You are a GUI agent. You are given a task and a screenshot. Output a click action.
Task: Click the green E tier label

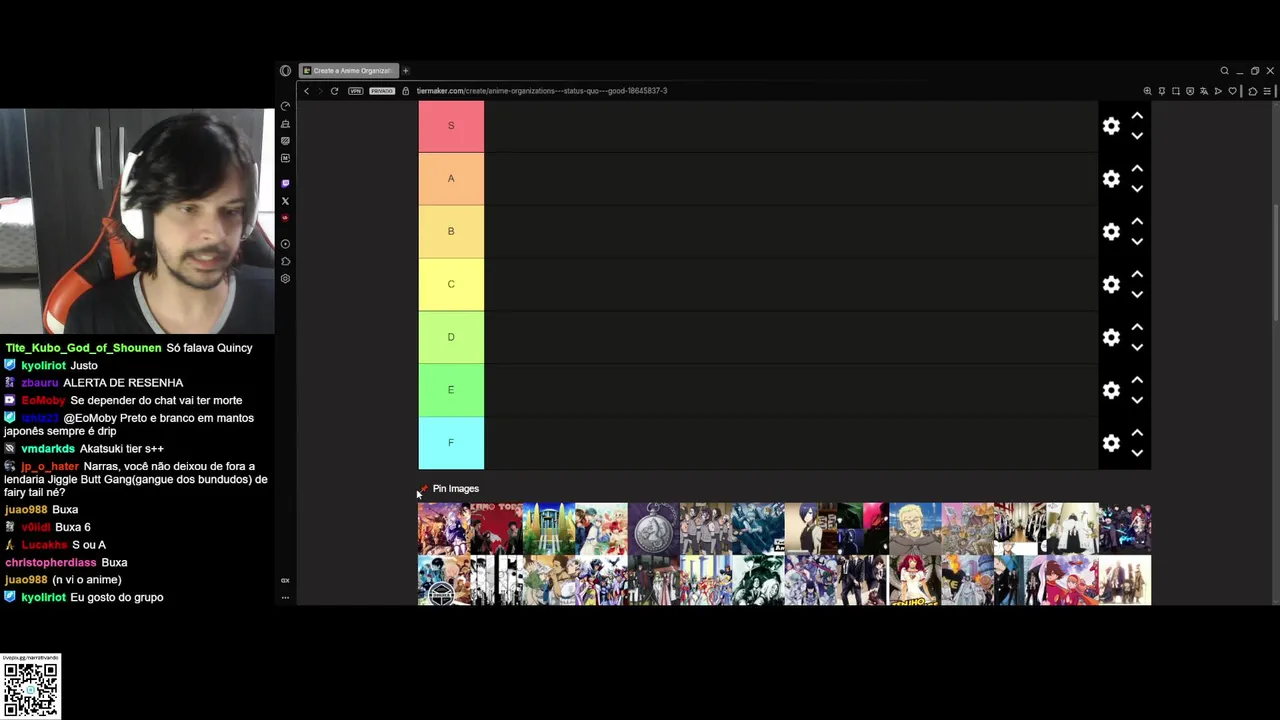[x=451, y=390]
